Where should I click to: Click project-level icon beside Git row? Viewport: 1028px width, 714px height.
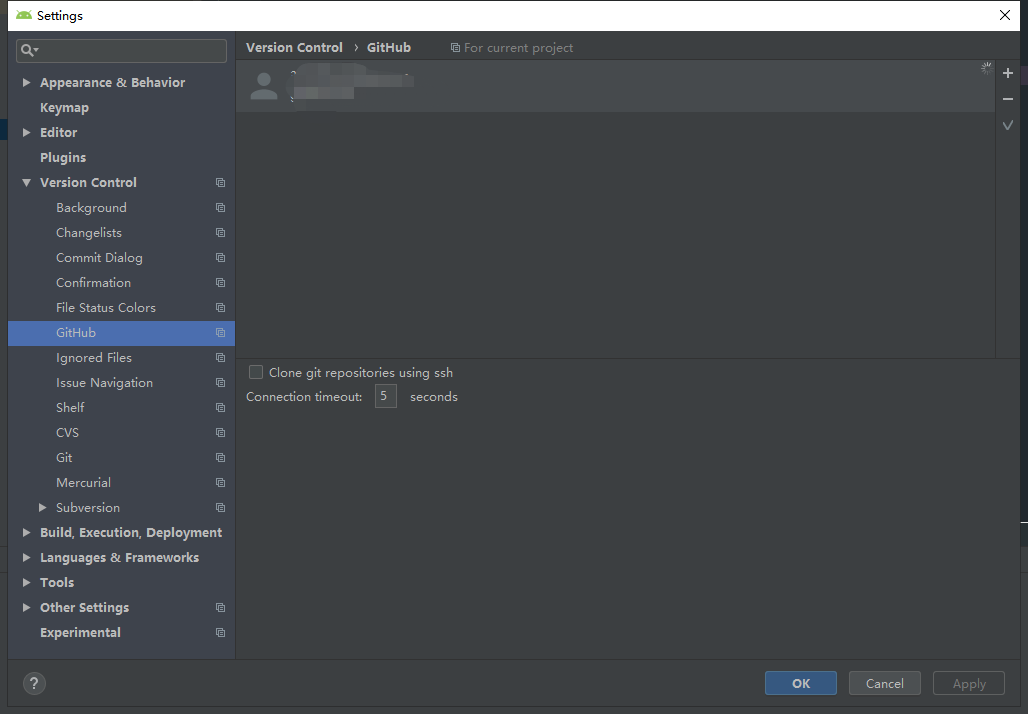pyautogui.click(x=220, y=458)
